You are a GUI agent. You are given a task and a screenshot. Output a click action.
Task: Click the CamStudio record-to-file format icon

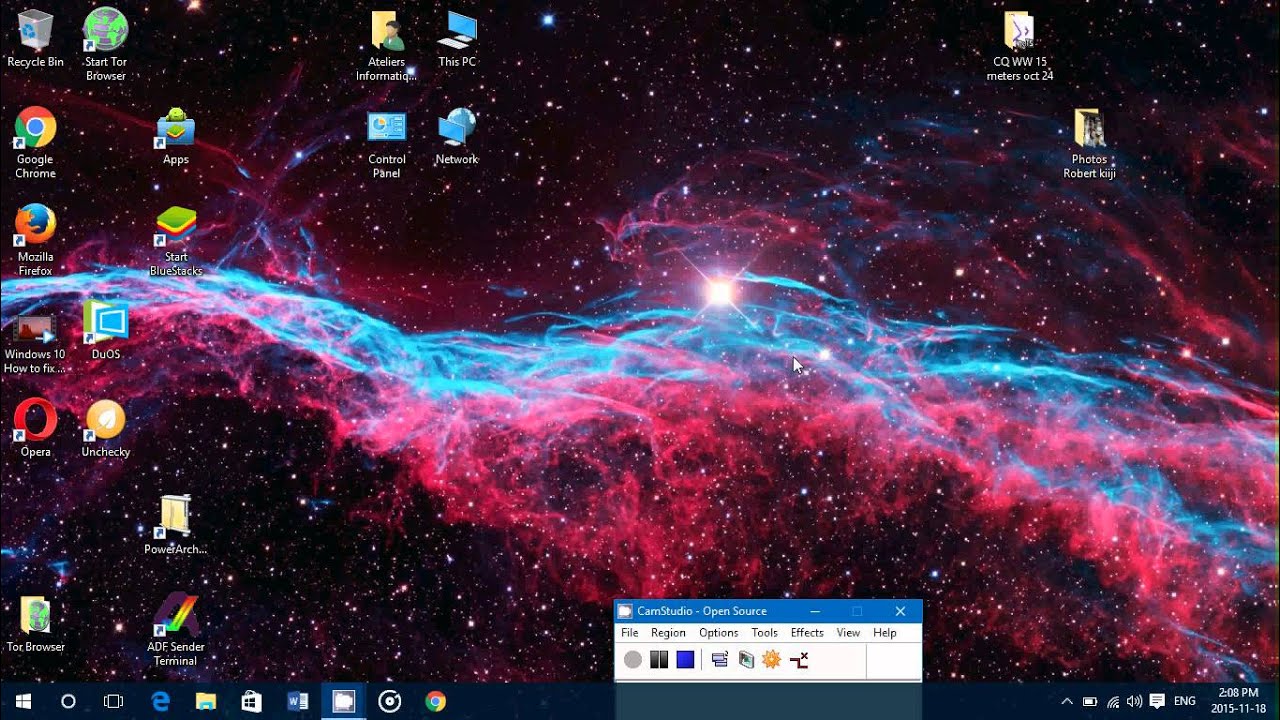pyautogui.click(x=746, y=660)
